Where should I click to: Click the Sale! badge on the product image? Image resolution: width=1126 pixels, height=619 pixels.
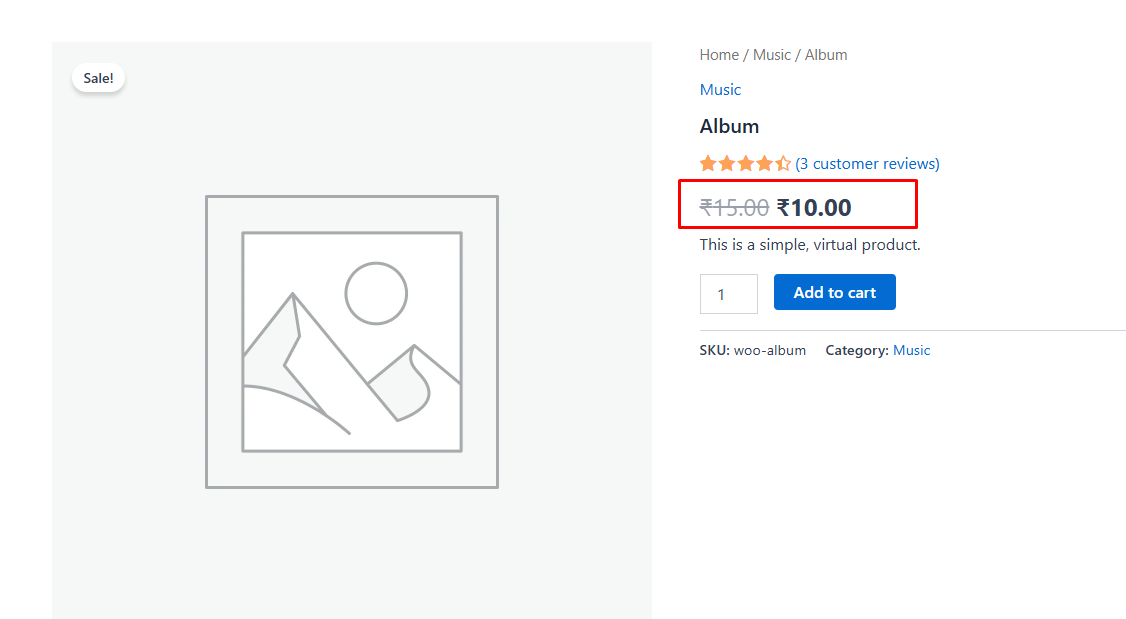coord(98,77)
